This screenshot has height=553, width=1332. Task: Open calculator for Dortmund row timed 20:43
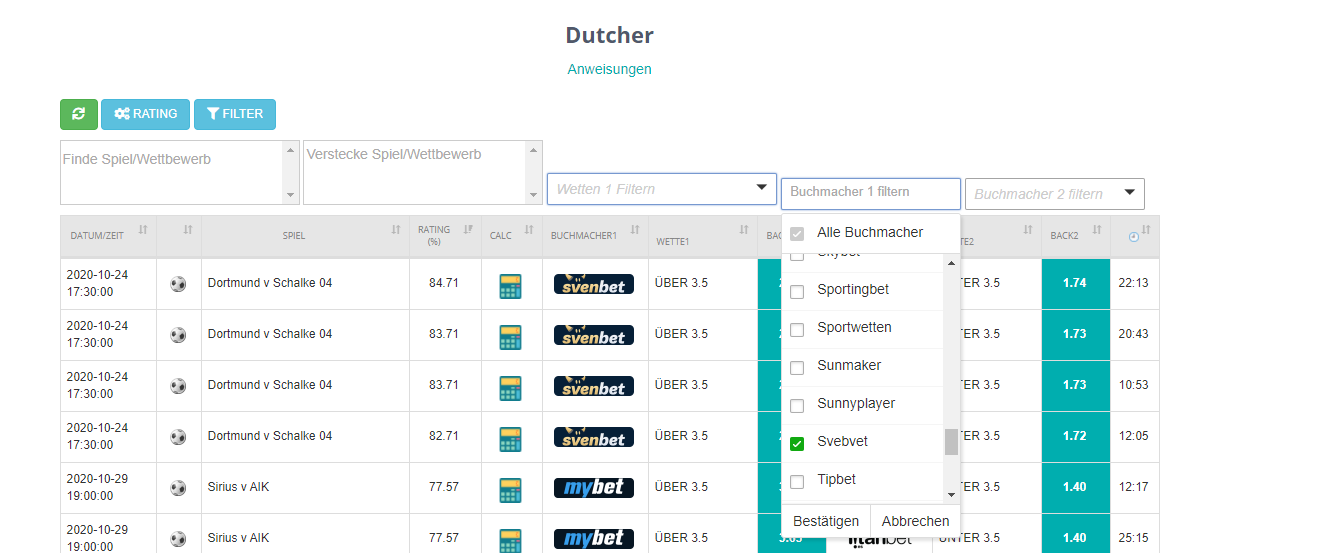(510, 337)
